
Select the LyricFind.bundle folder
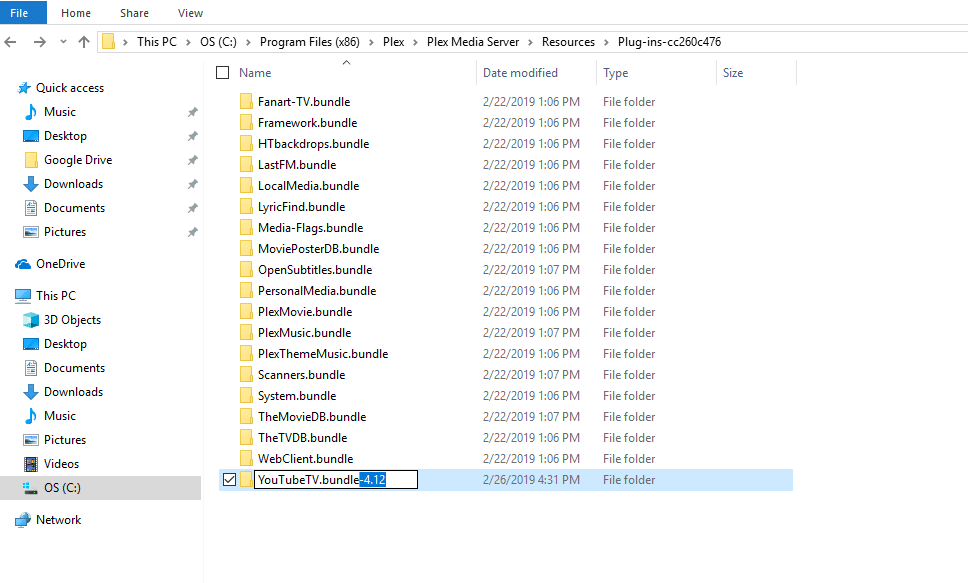(x=301, y=207)
